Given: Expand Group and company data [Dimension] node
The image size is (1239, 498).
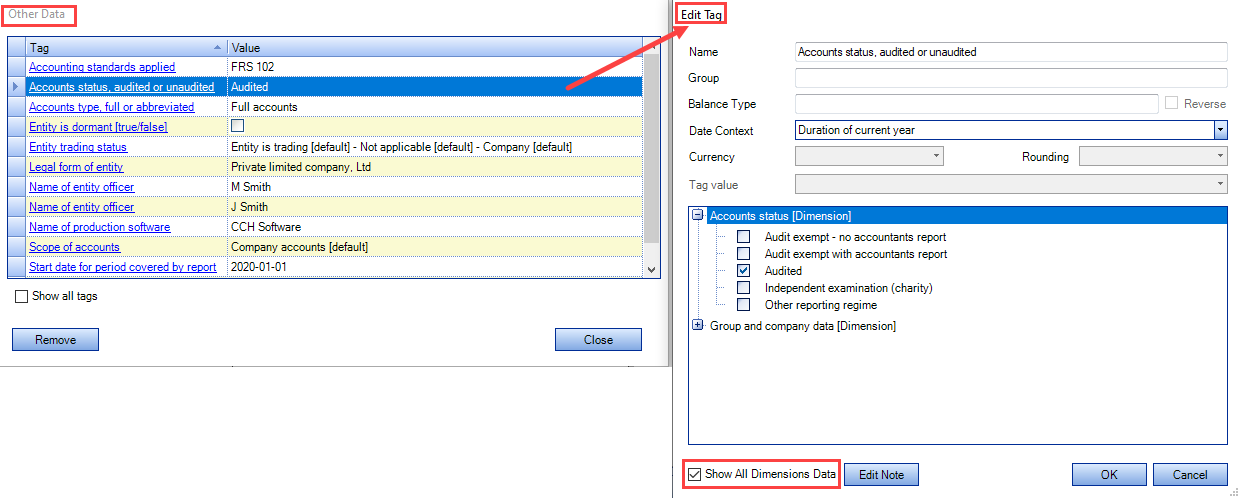Looking at the screenshot, I should coord(698,325).
